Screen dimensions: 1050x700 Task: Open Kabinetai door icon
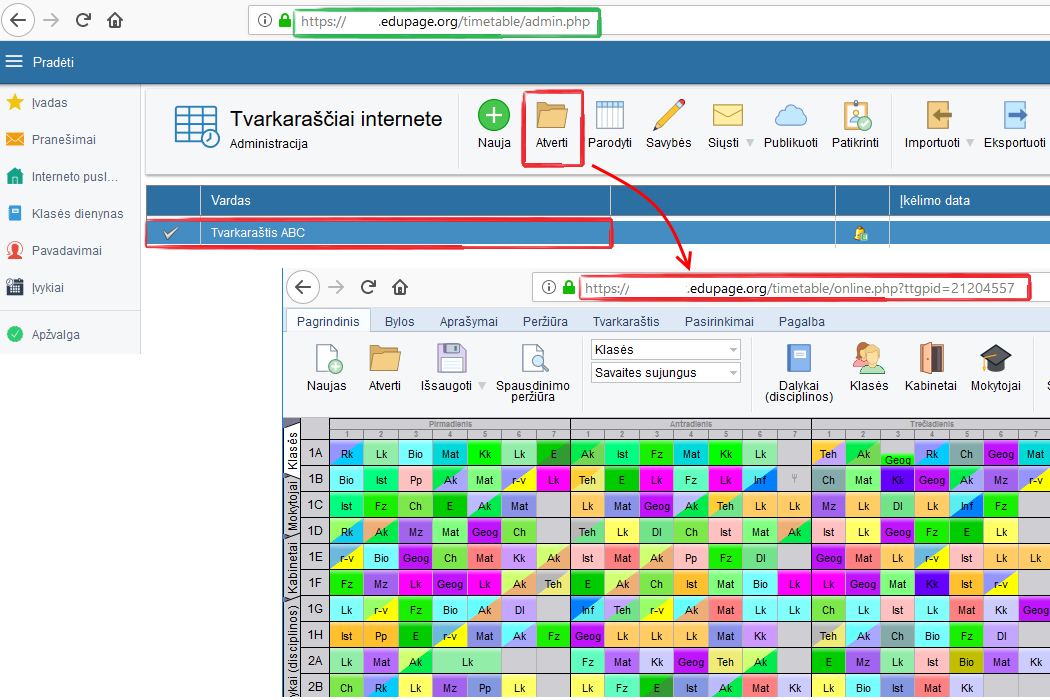click(x=931, y=358)
